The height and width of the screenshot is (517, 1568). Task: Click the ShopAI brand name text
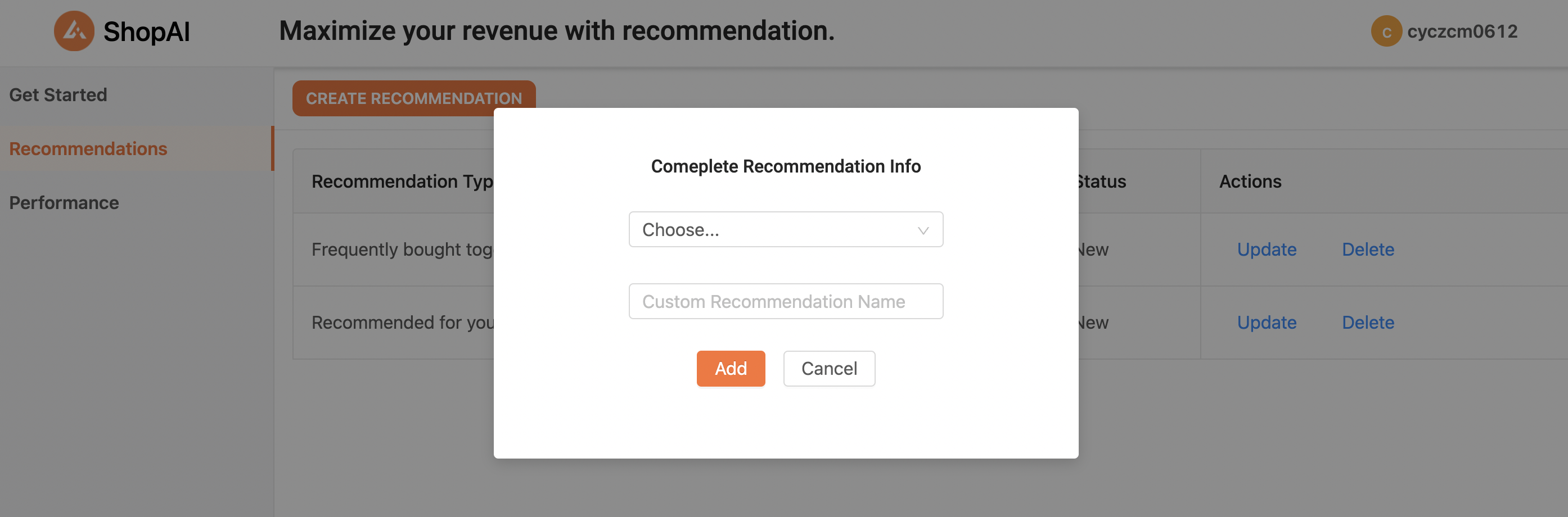(147, 31)
